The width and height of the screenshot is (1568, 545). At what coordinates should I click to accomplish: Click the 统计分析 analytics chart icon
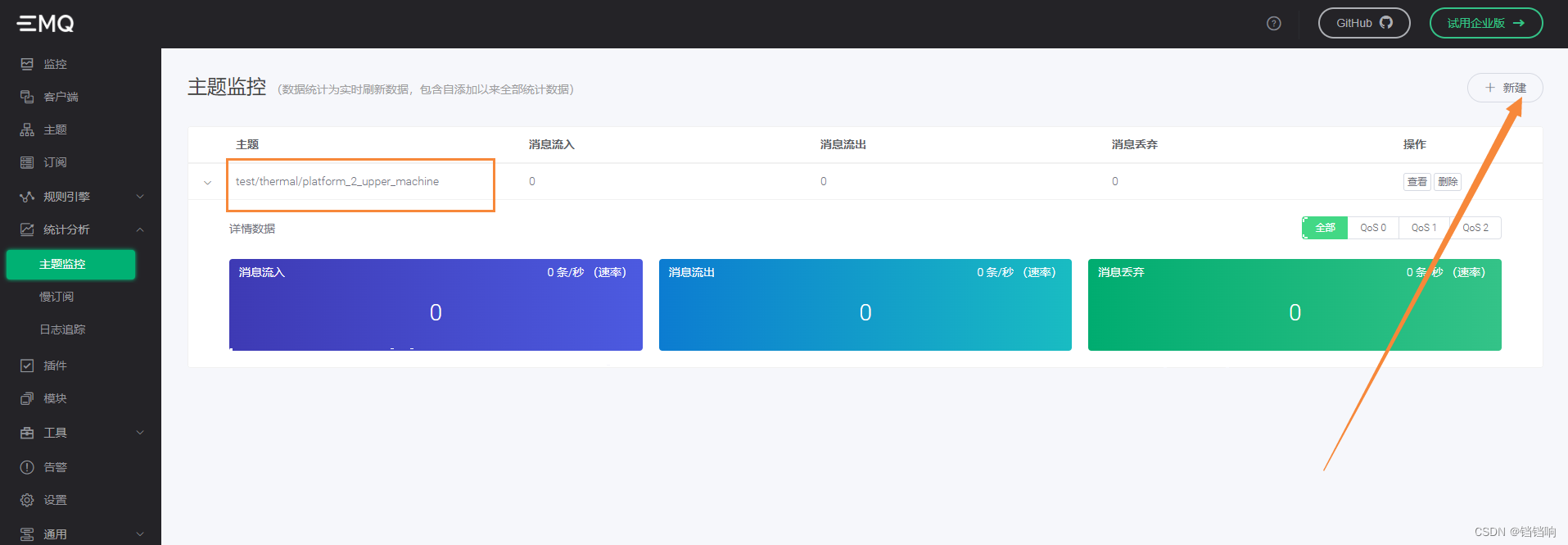click(x=27, y=229)
